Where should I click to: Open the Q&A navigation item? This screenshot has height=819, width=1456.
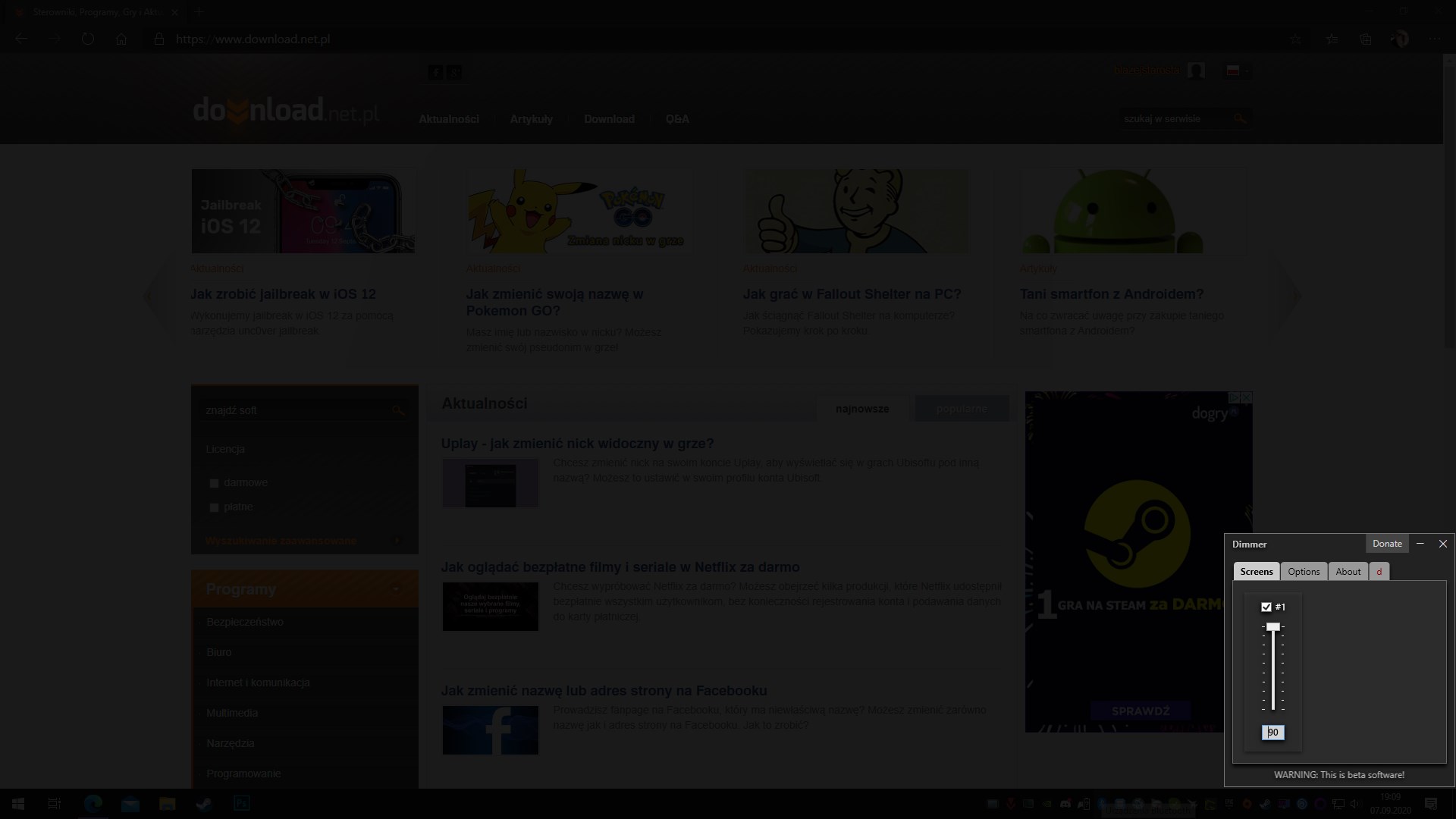point(677,119)
